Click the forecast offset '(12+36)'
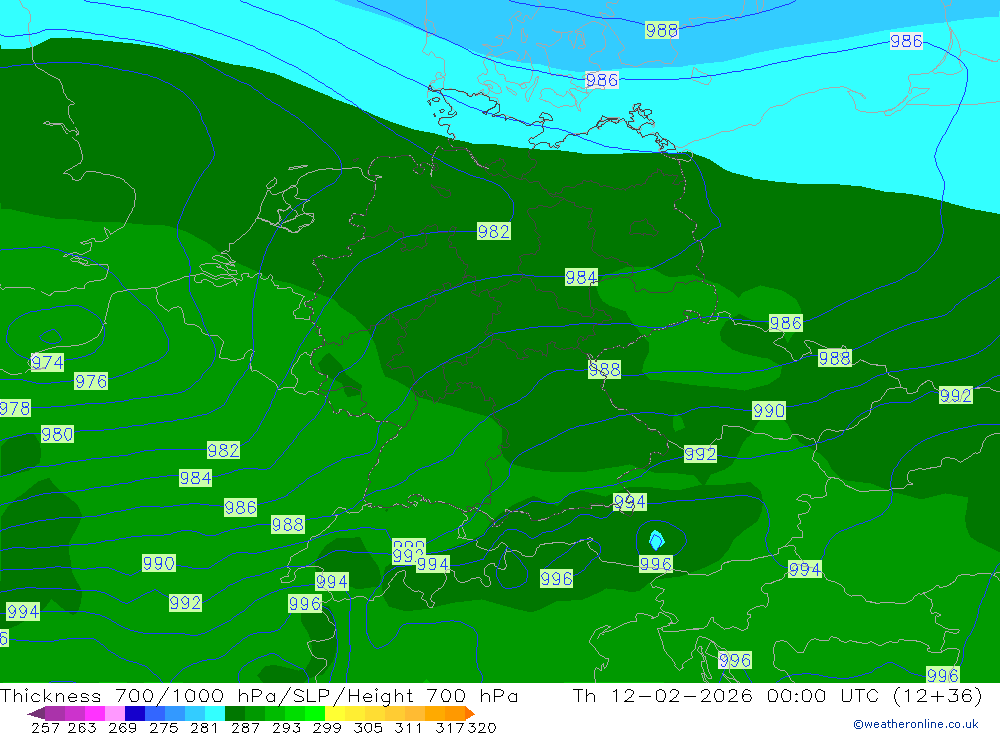 [938, 695]
